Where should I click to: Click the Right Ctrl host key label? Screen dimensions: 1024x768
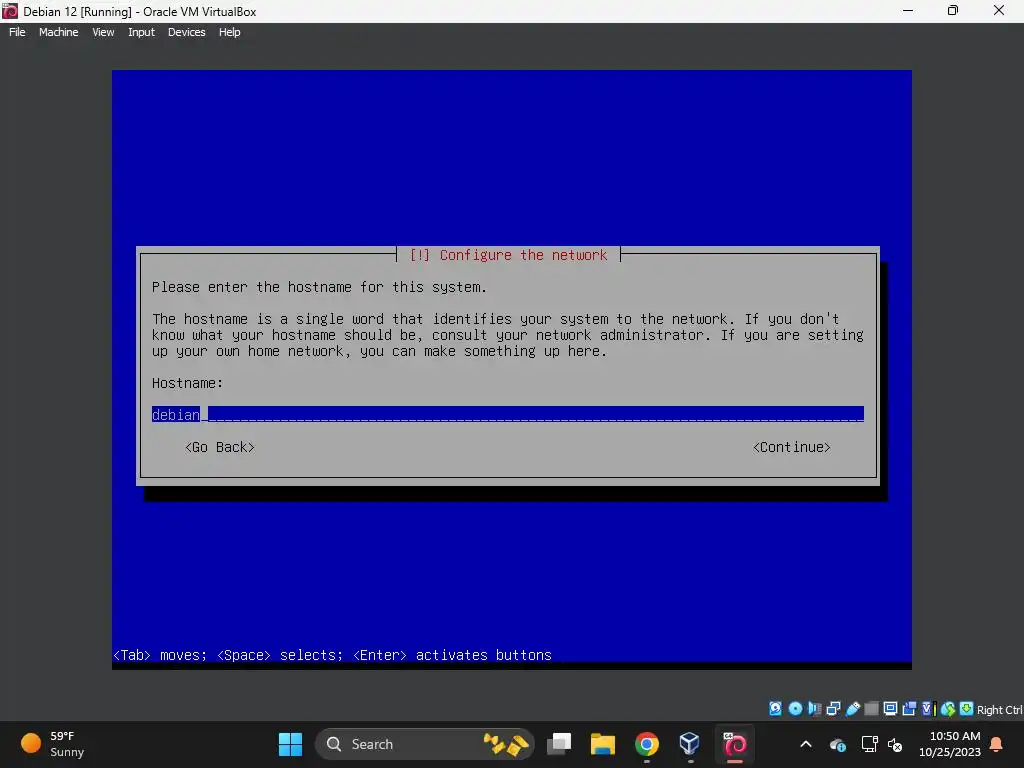(x=999, y=710)
